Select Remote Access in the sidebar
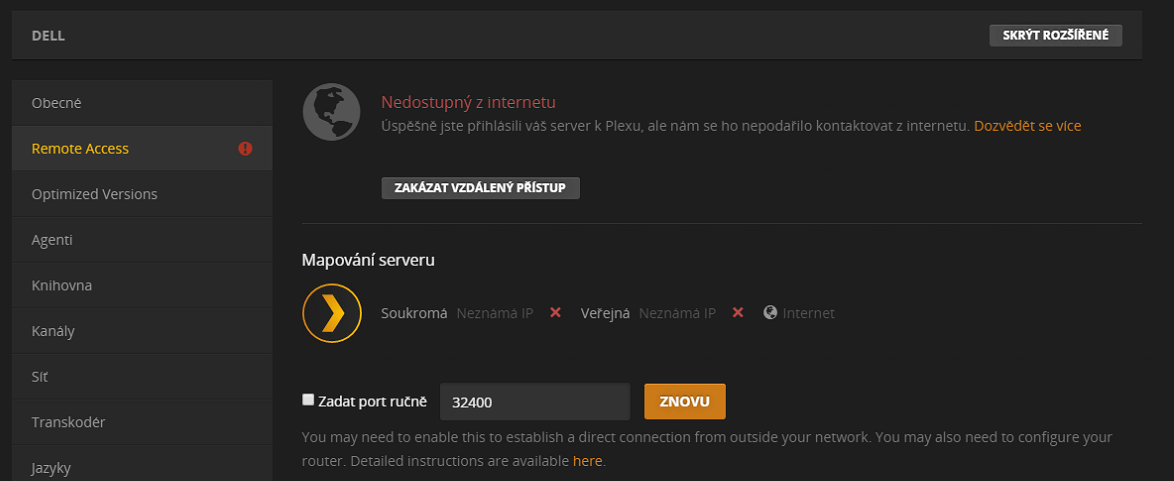The width and height of the screenshot is (1174, 481). pos(80,149)
